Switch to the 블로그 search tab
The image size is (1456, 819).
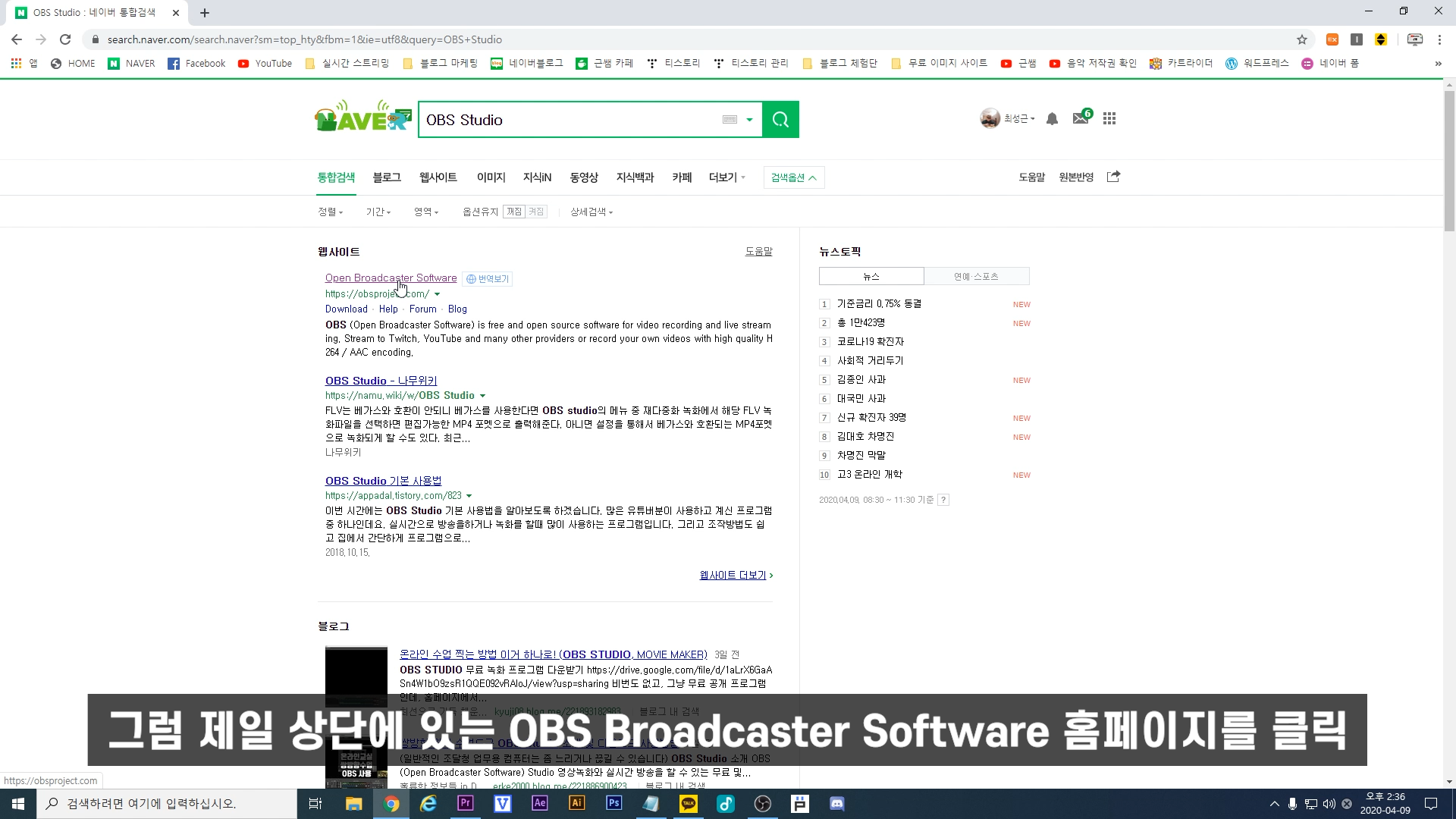click(x=387, y=177)
